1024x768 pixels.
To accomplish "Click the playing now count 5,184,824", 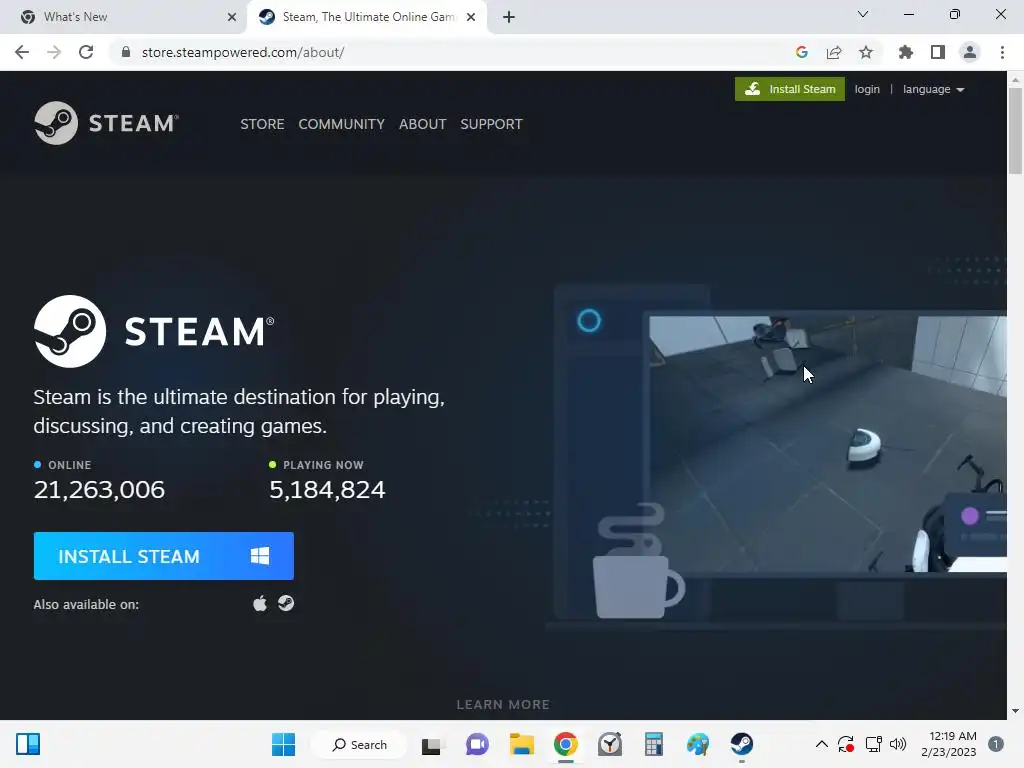I will click(x=327, y=489).
